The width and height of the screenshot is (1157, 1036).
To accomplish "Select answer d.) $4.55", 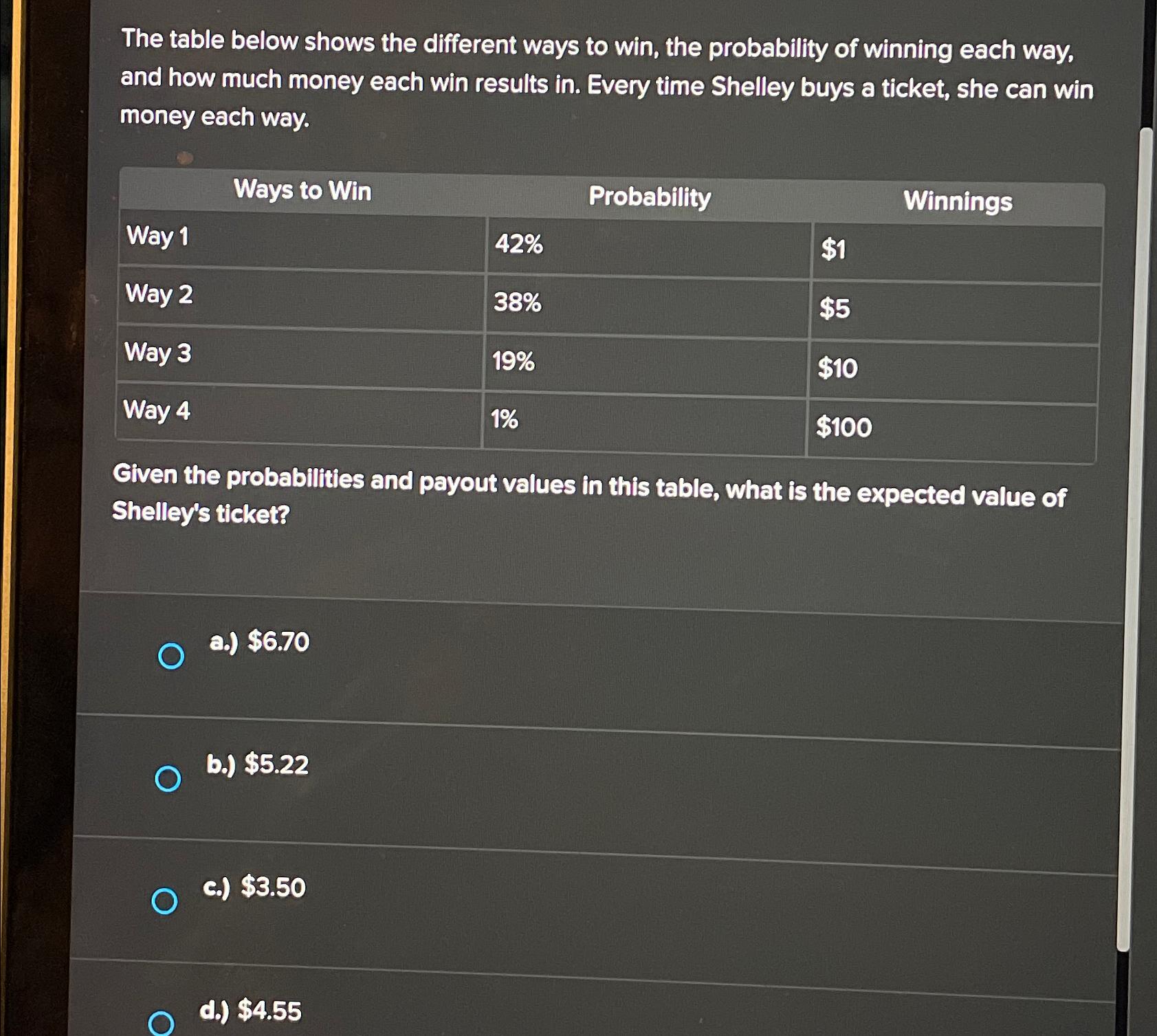I will point(163,1024).
